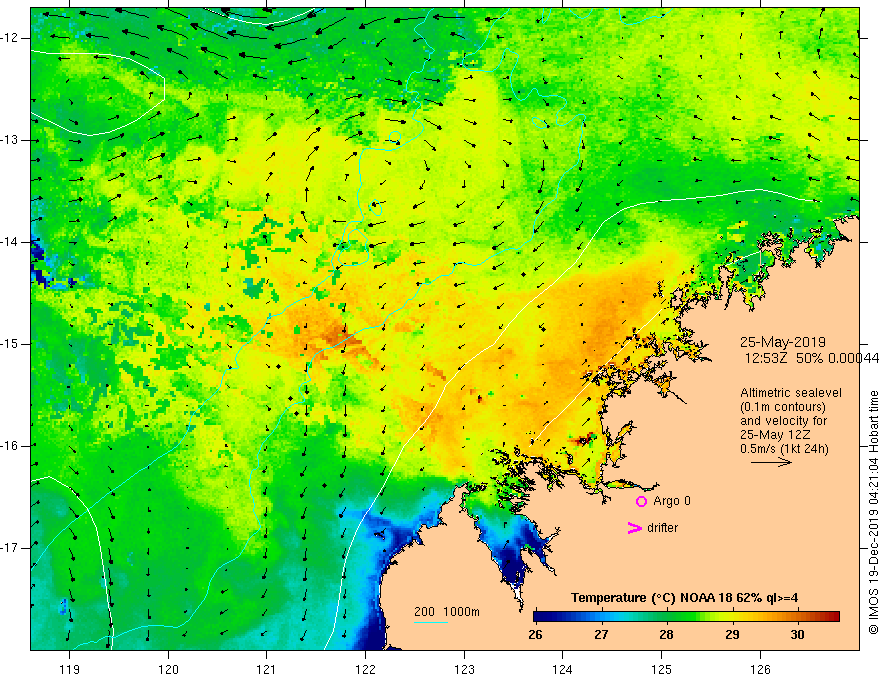Image resolution: width=880 pixels, height=680 pixels.
Task: Click the longitude axis label 126
Action: [760, 669]
